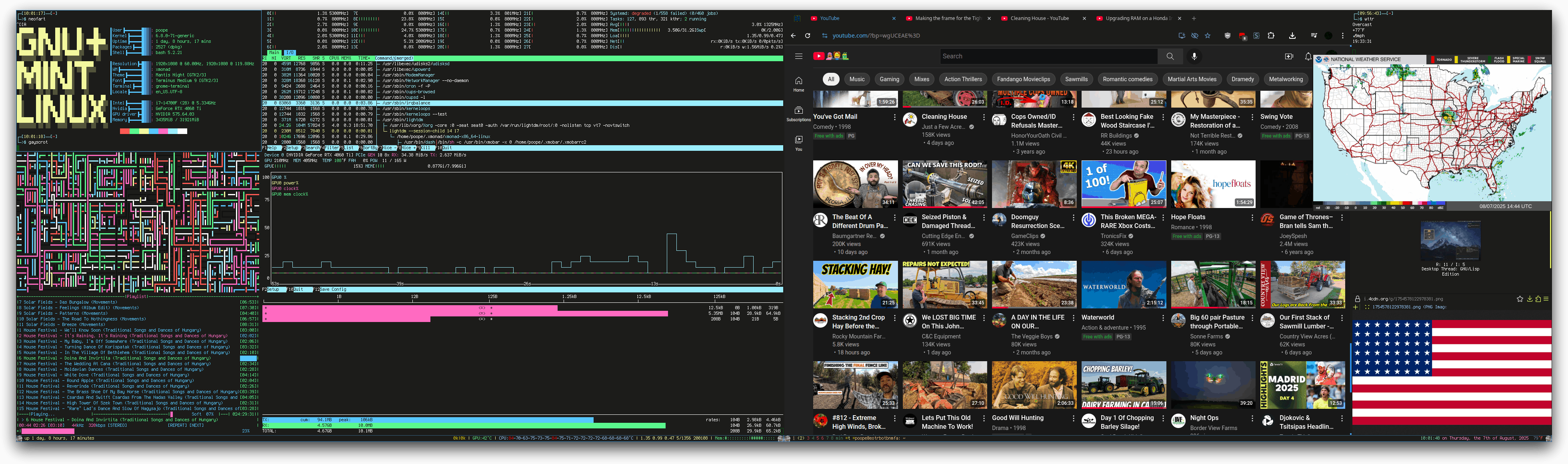Toggle the crossed-eye tracking protection icon
1568x464 pixels.
[x=1195, y=36]
